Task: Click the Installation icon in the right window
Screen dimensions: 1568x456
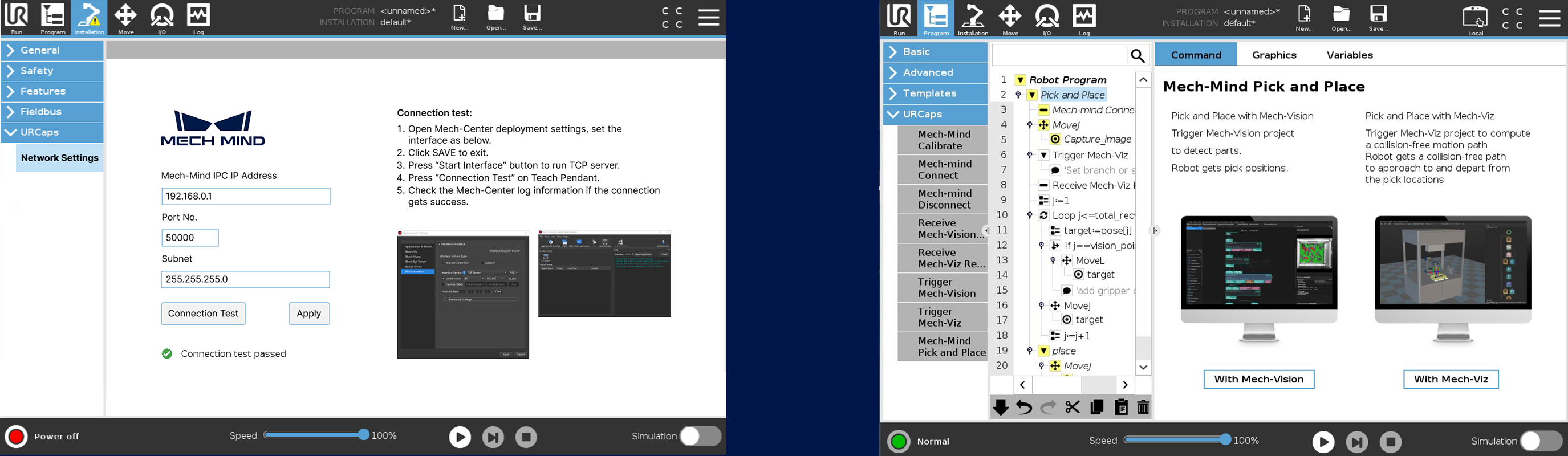Action: (x=973, y=19)
